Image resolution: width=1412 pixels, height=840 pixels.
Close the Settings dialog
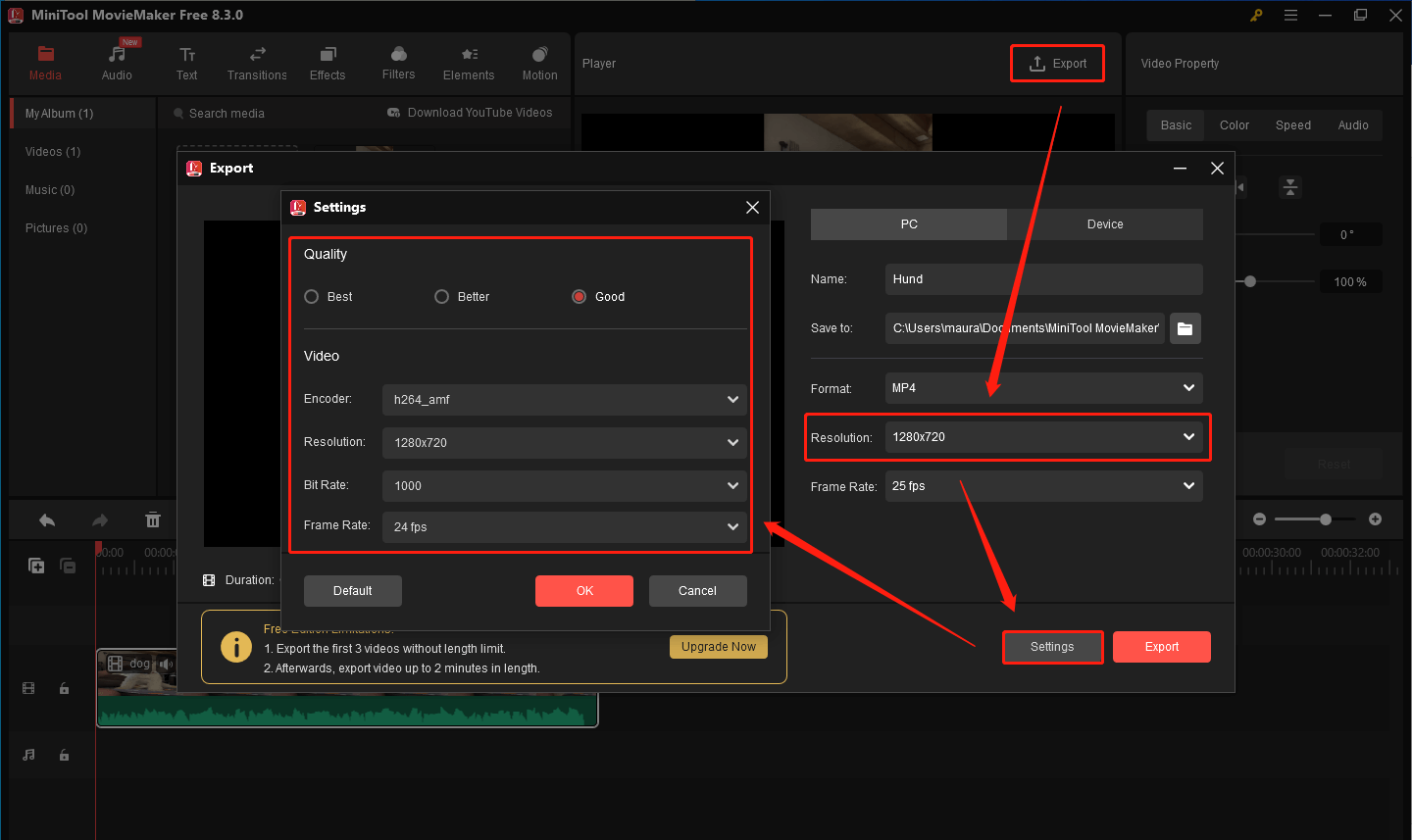pyautogui.click(x=752, y=208)
